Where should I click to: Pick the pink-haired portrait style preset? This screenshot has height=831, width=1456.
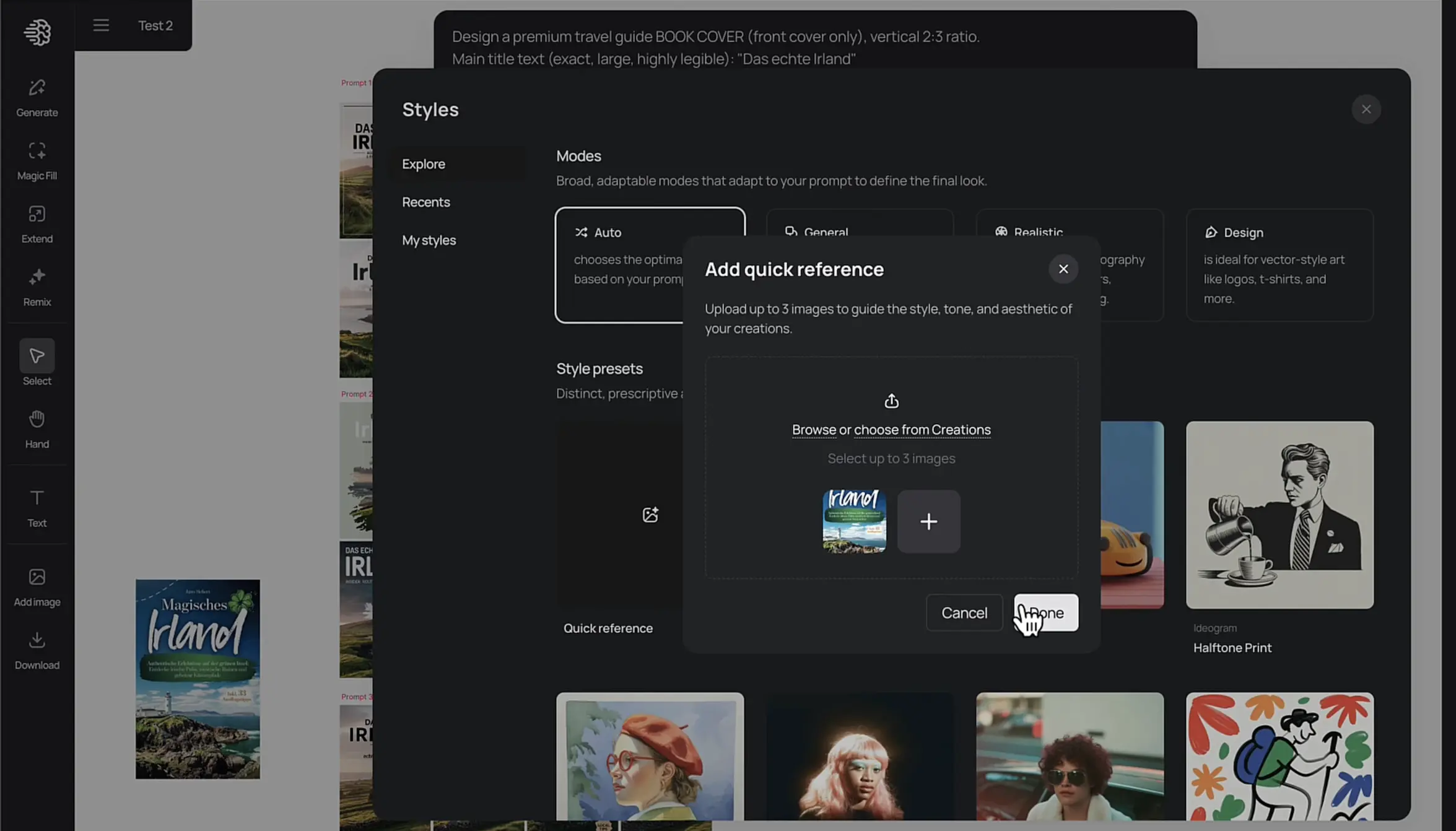[860, 756]
